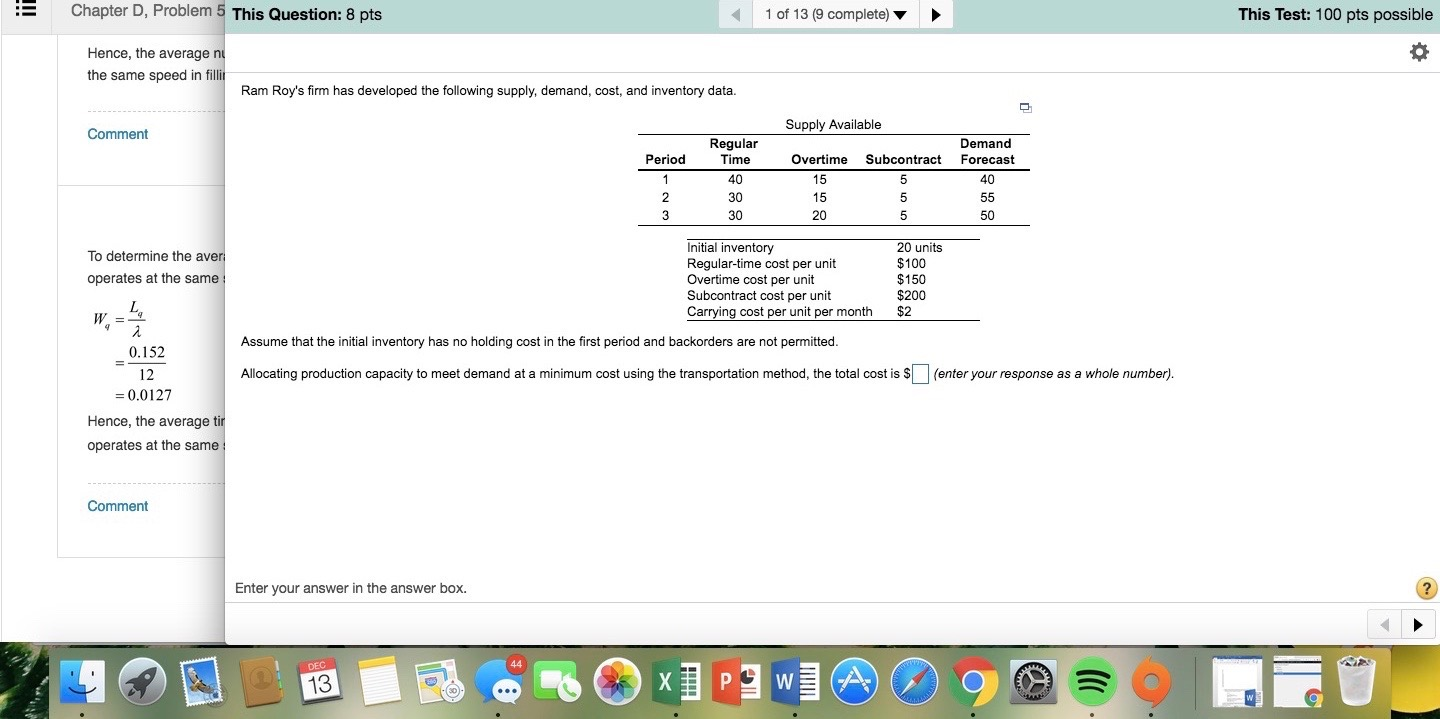The height and width of the screenshot is (719, 1440).
Task: Open Microsoft Word from the dock
Action: click(795, 682)
